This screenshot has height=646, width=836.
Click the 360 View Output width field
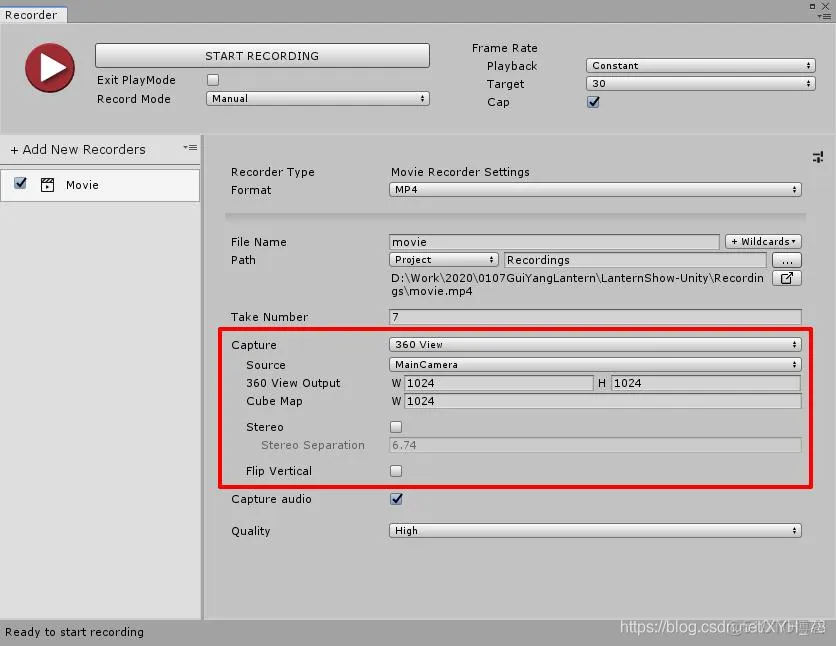coord(499,383)
